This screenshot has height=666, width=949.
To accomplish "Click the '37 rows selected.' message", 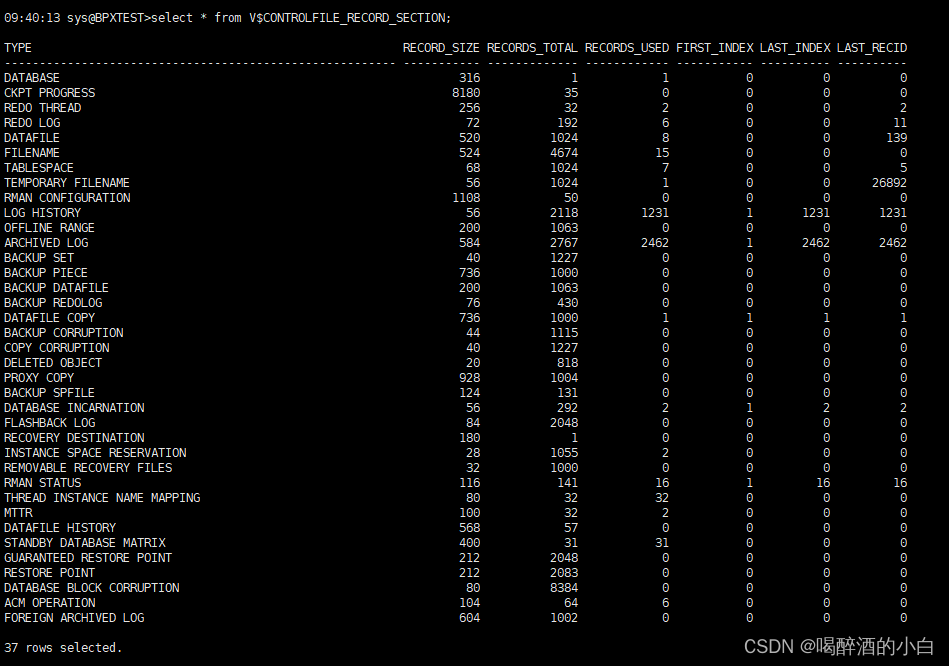I will pos(63,648).
